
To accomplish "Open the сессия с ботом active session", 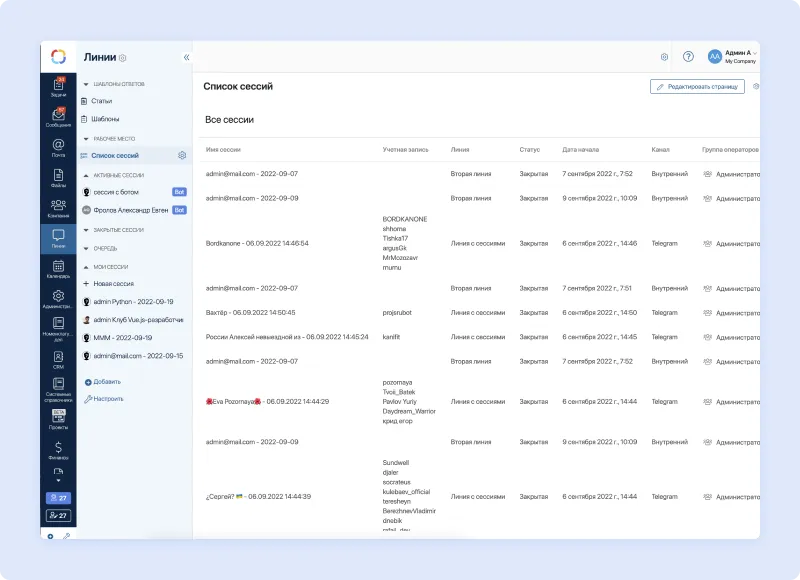I will 116,191.
